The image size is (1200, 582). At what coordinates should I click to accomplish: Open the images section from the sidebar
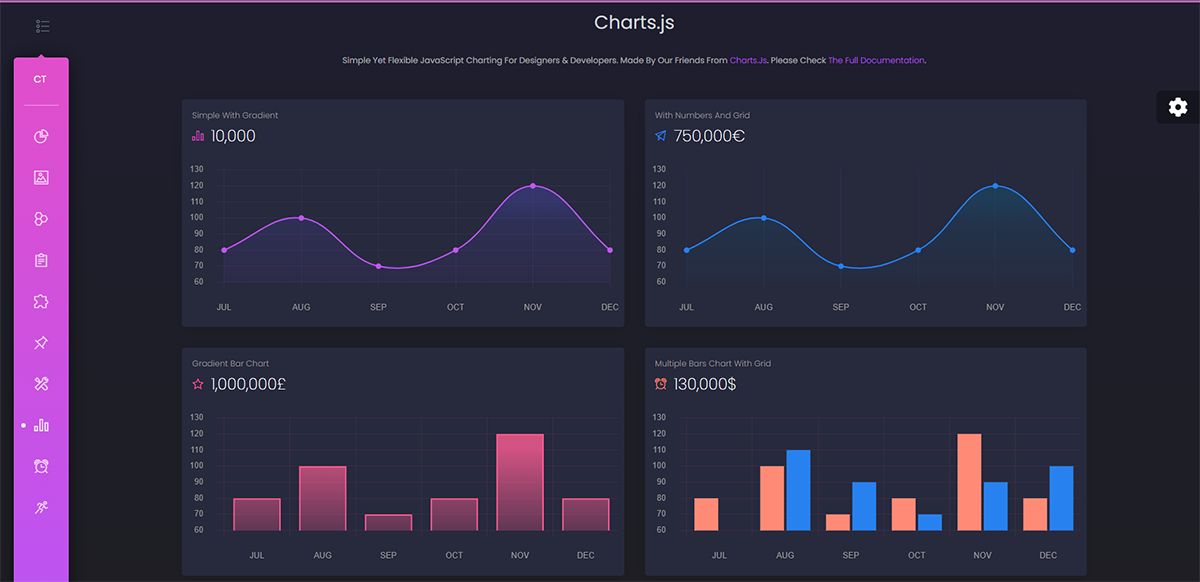(41, 177)
